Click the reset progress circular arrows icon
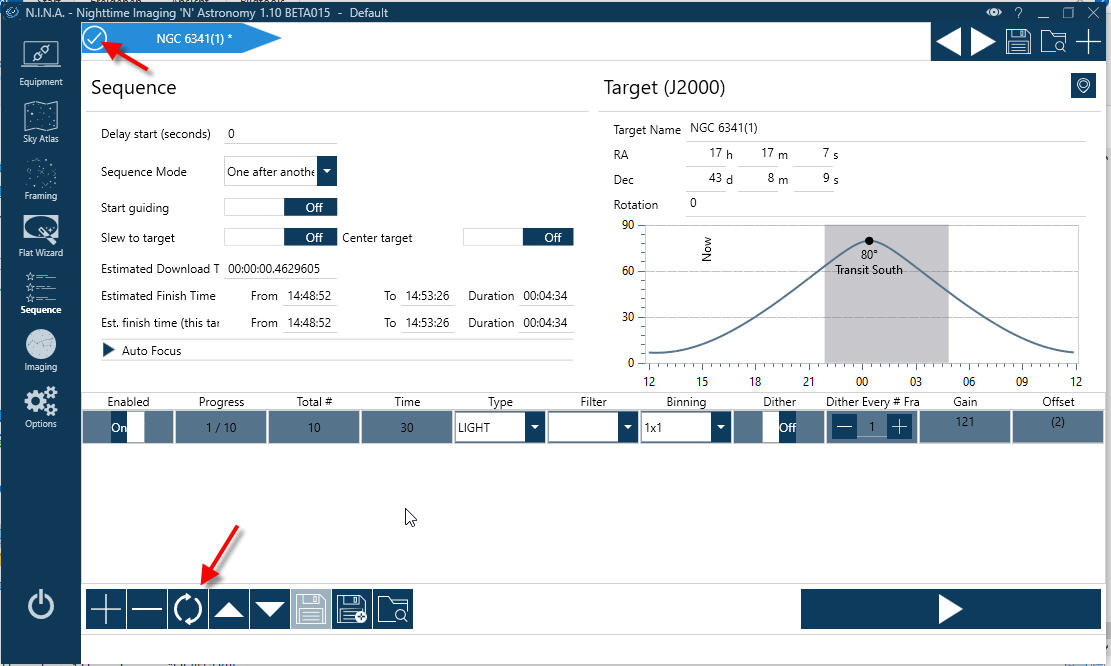The width and height of the screenshot is (1111, 666). coord(188,609)
